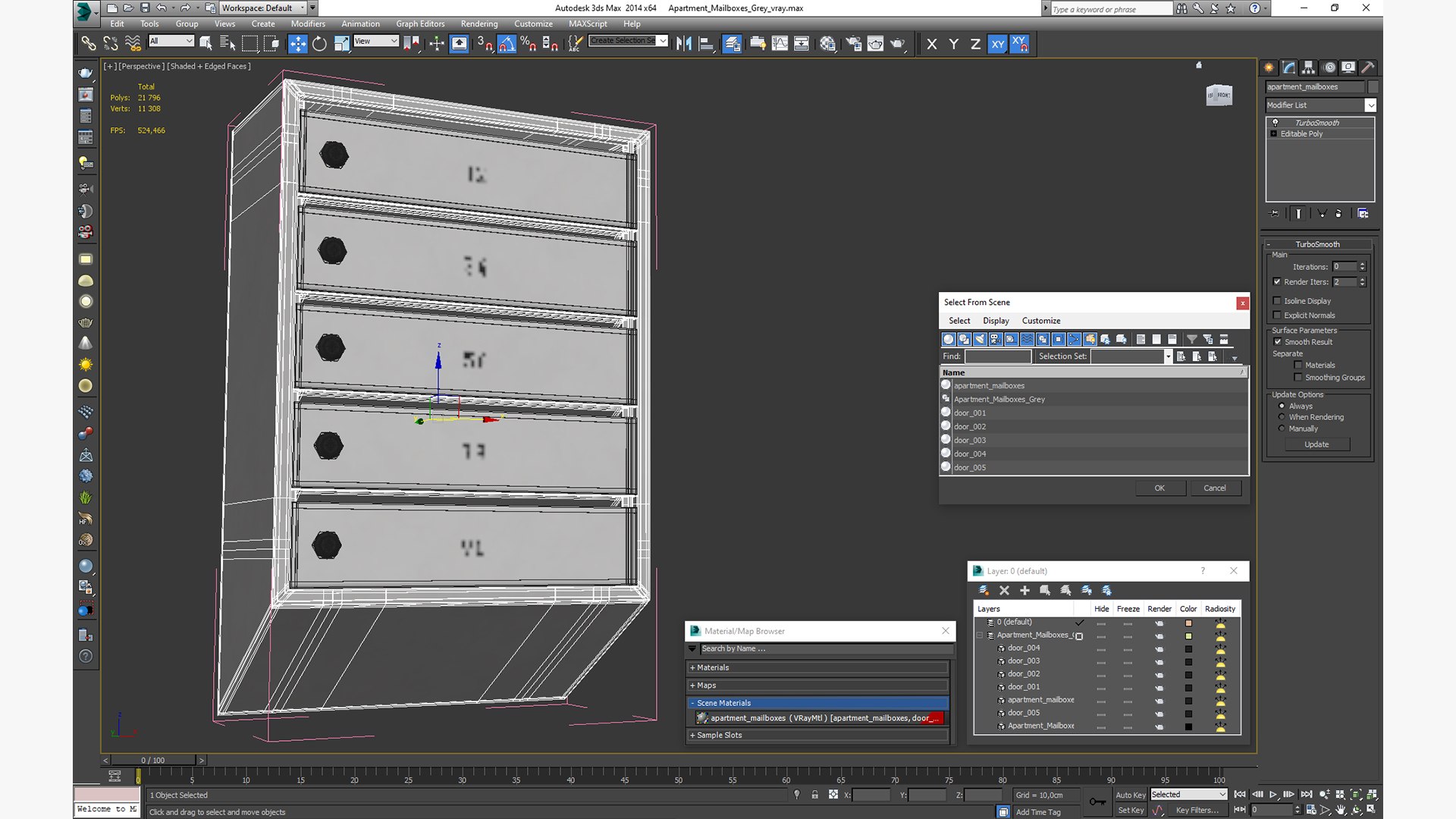Enable Isoline Display checkbox
1456x819 pixels.
(x=1277, y=301)
